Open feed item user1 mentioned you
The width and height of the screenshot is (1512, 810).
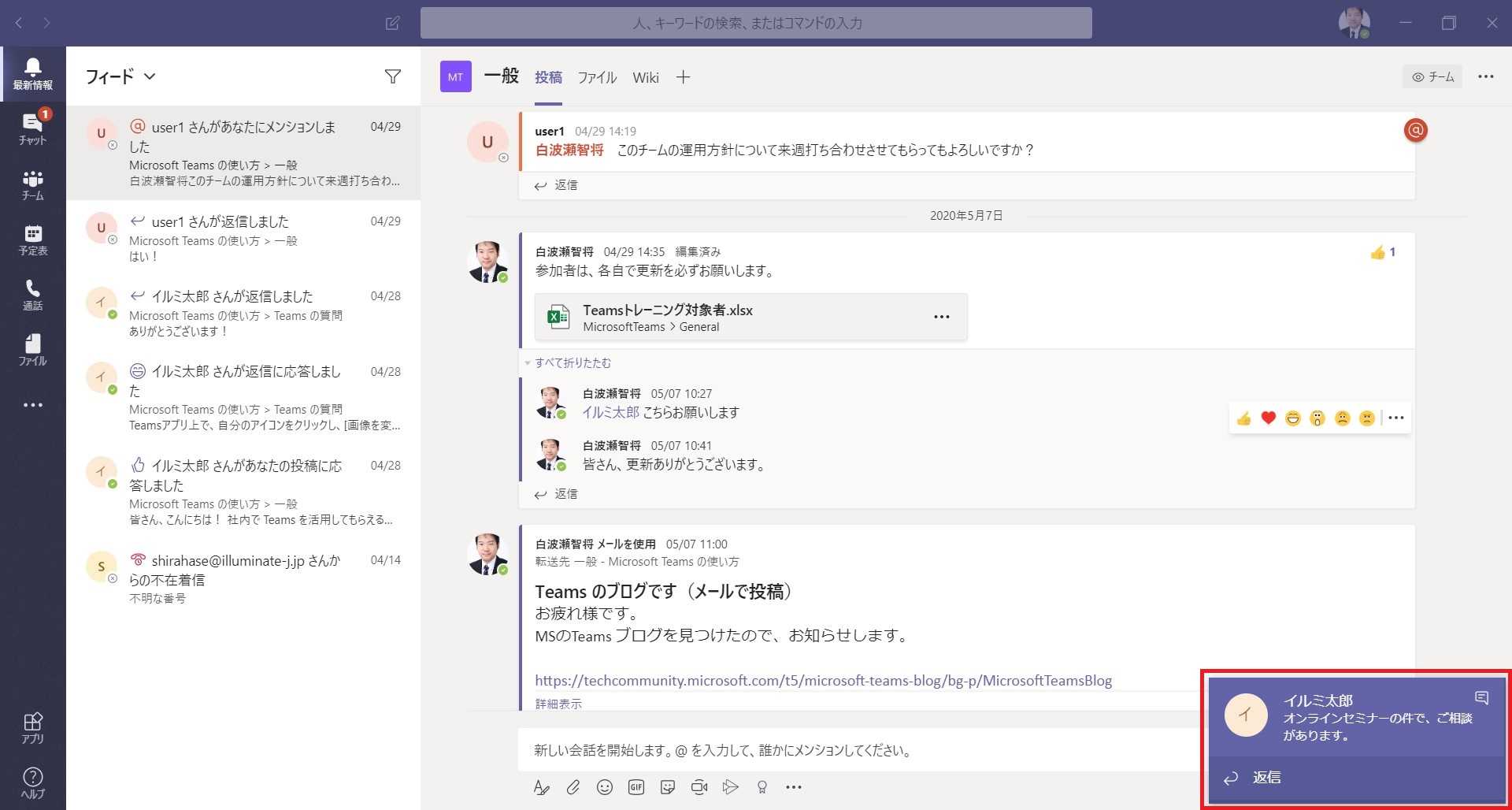(243, 153)
